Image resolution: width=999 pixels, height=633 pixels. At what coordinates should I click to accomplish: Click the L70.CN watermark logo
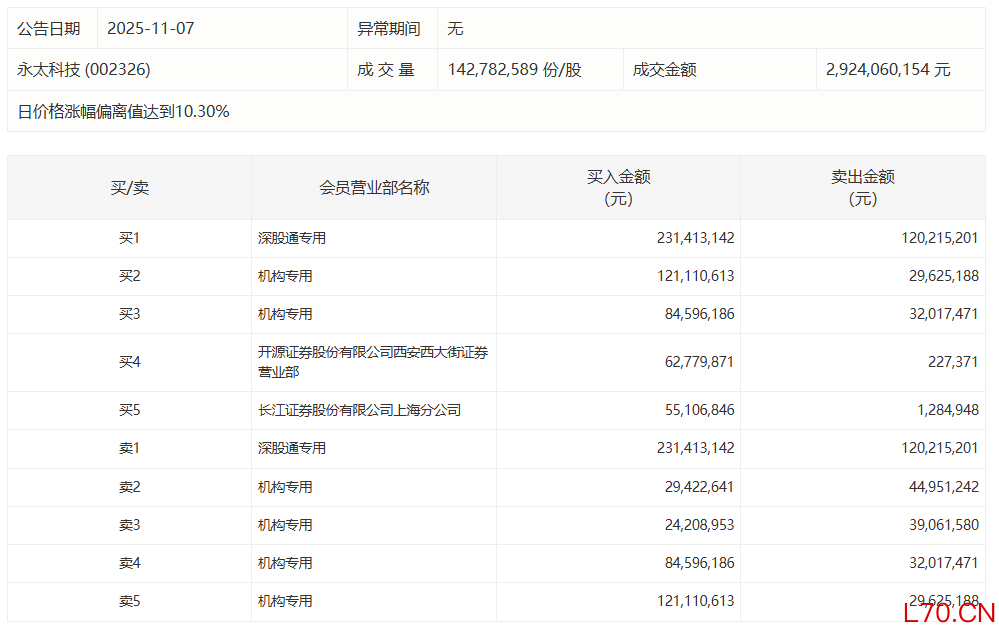click(948, 613)
